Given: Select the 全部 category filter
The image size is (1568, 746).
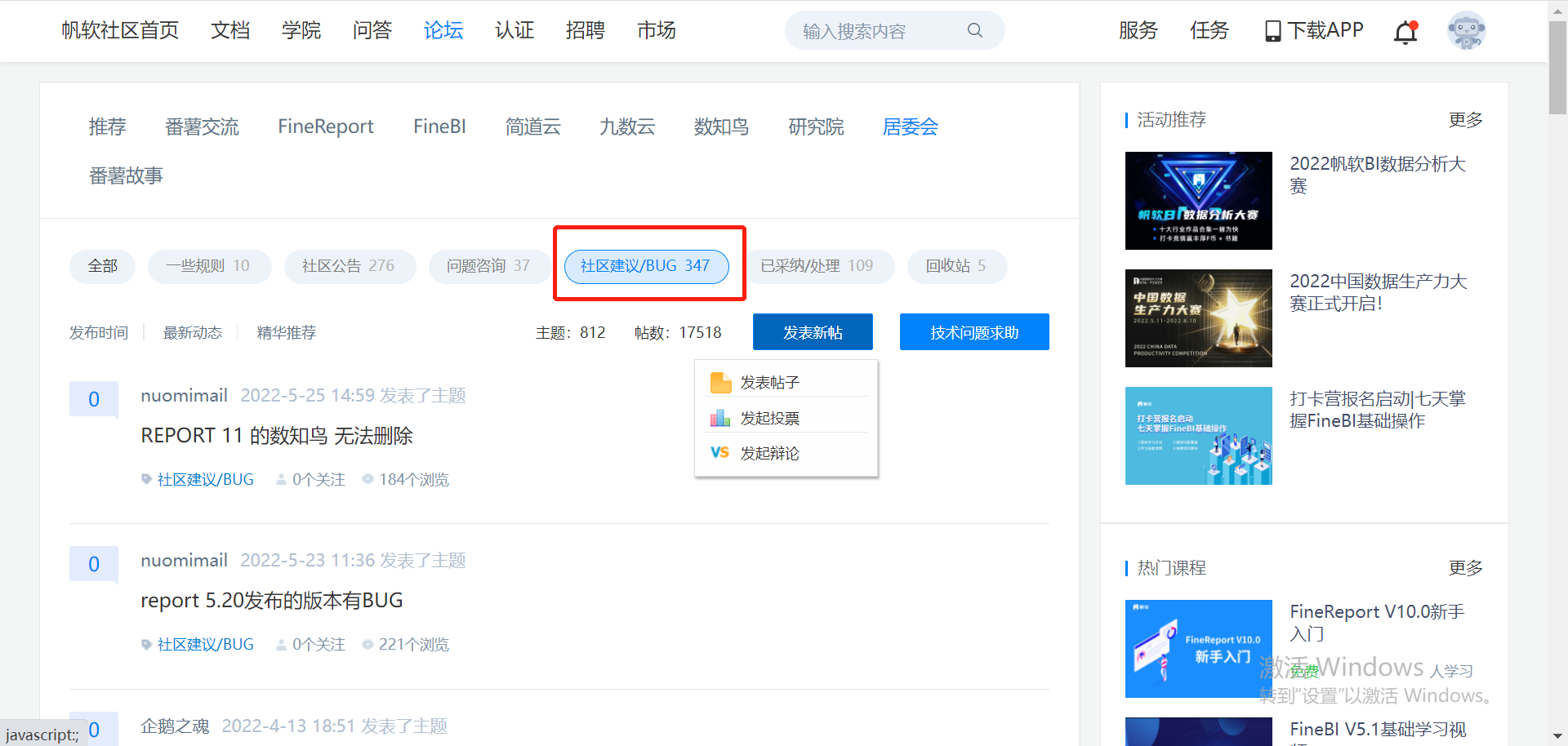Looking at the screenshot, I should [102, 266].
